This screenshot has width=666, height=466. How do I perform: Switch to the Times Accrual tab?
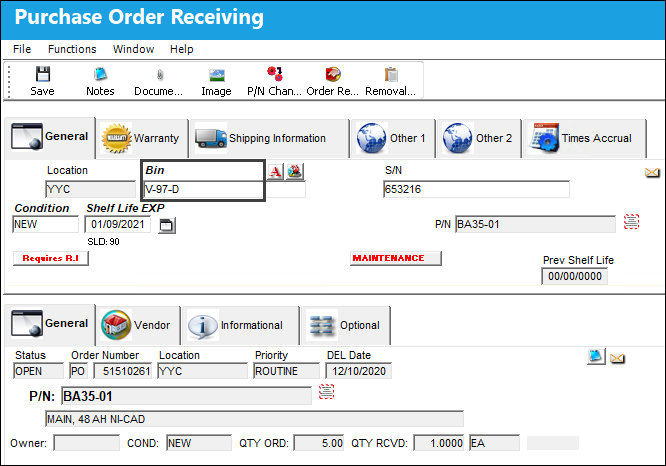pos(584,138)
